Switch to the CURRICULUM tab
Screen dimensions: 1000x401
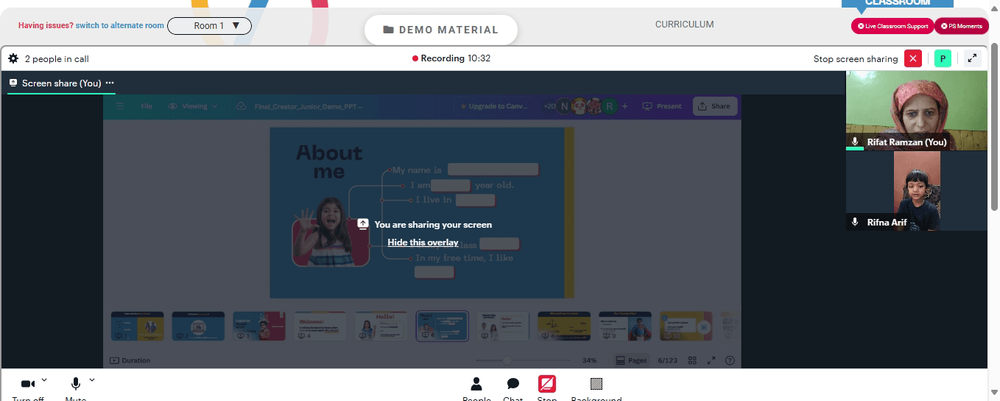684,25
